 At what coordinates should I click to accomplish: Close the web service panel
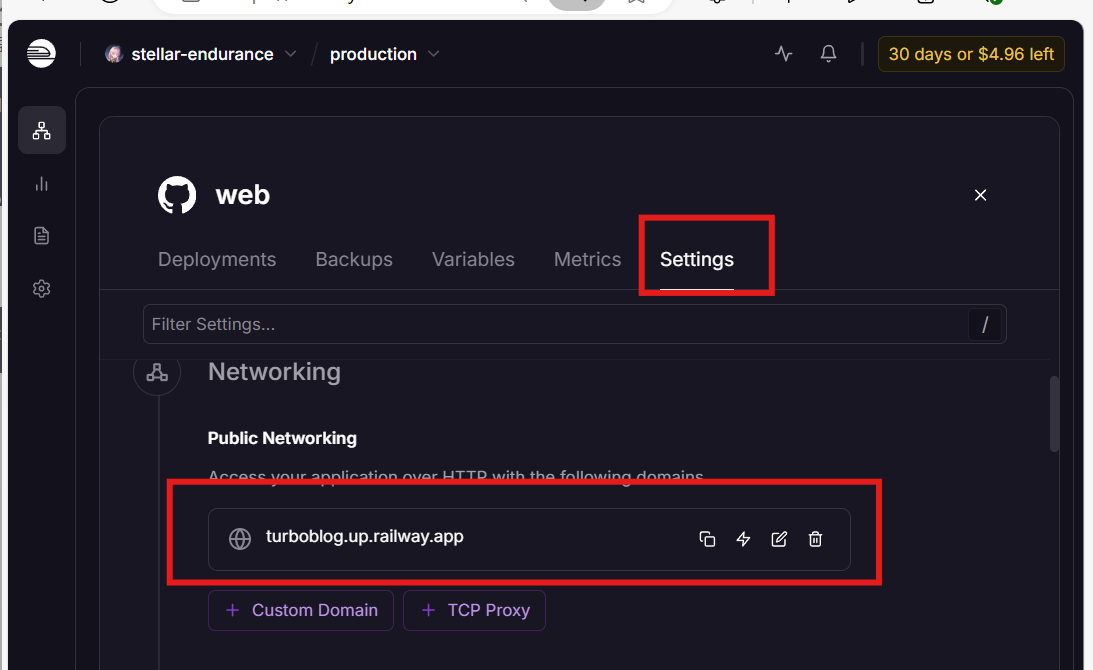click(x=980, y=195)
